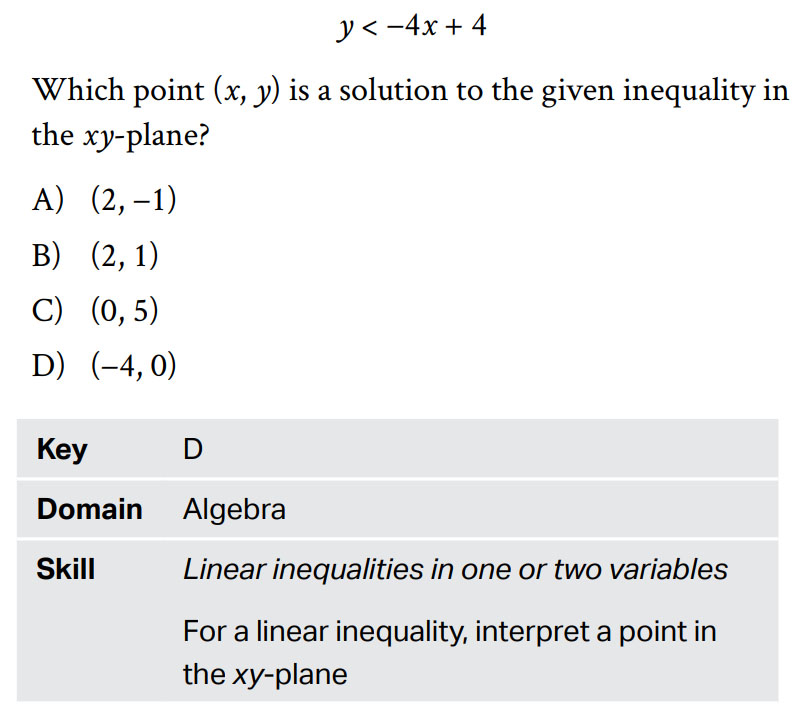Click the key answer value "D"

coord(193,450)
